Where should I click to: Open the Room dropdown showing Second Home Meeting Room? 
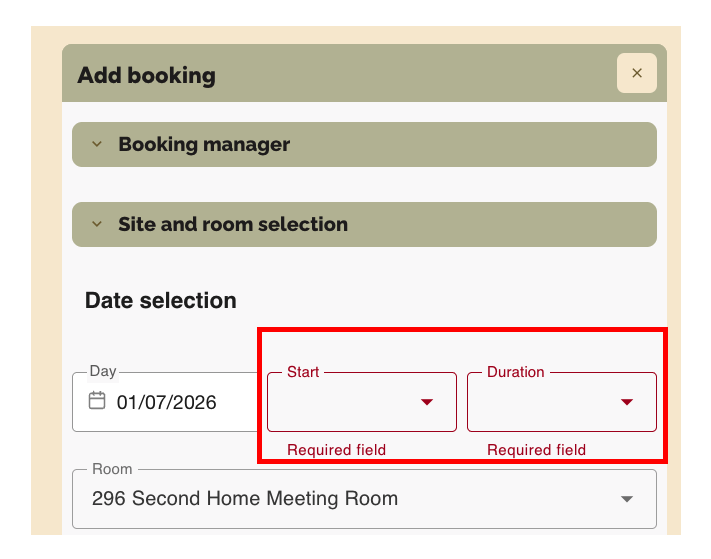[350, 498]
